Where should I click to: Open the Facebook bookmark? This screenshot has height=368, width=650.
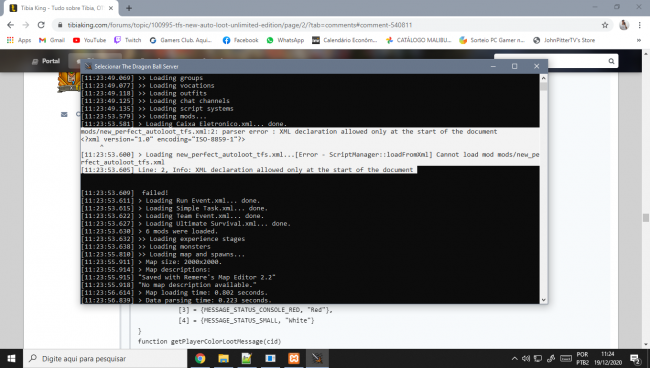[240, 40]
